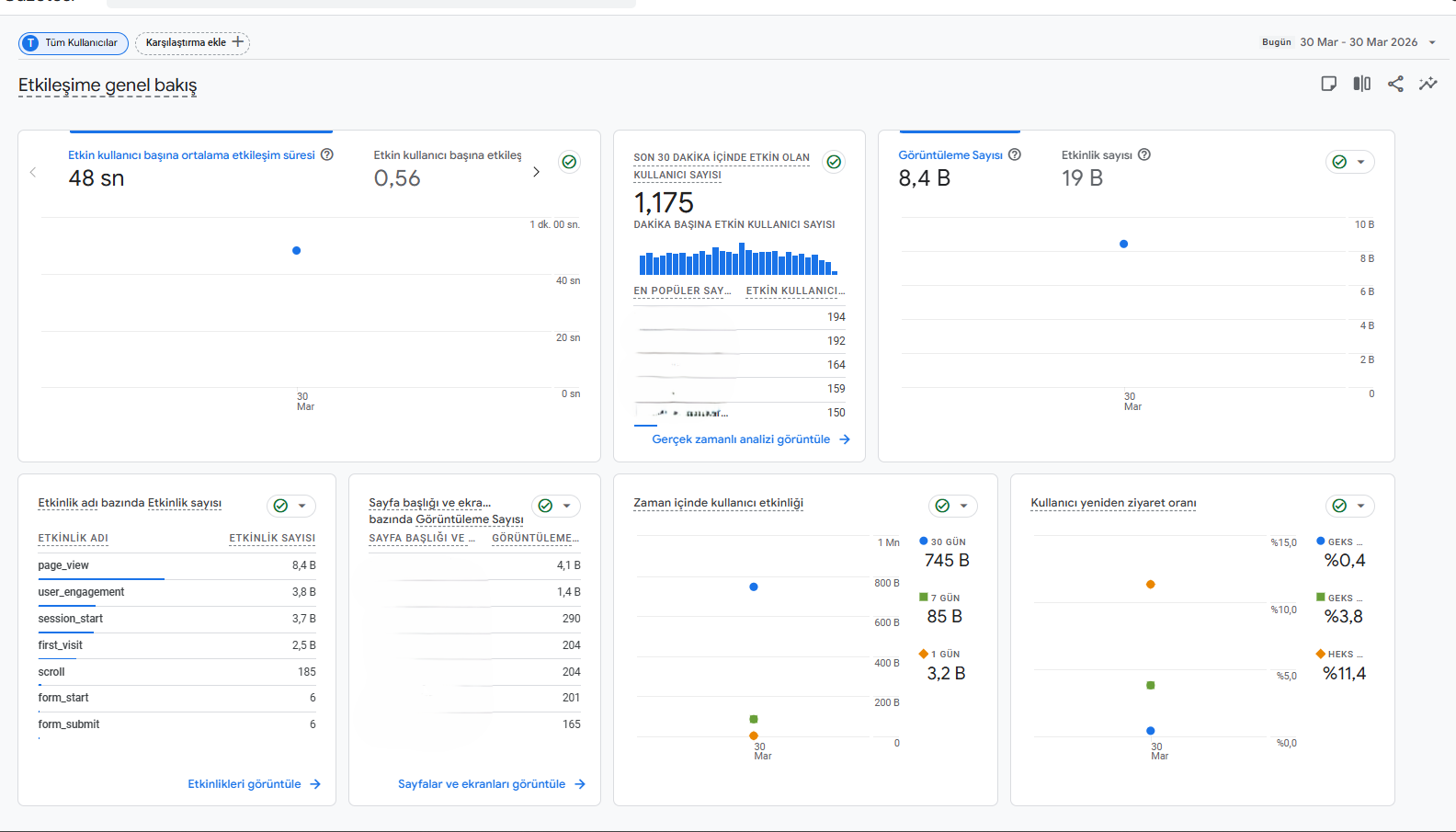The height and width of the screenshot is (832, 1456).
Task: Click the green check status on realtime card
Action: click(834, 162)
